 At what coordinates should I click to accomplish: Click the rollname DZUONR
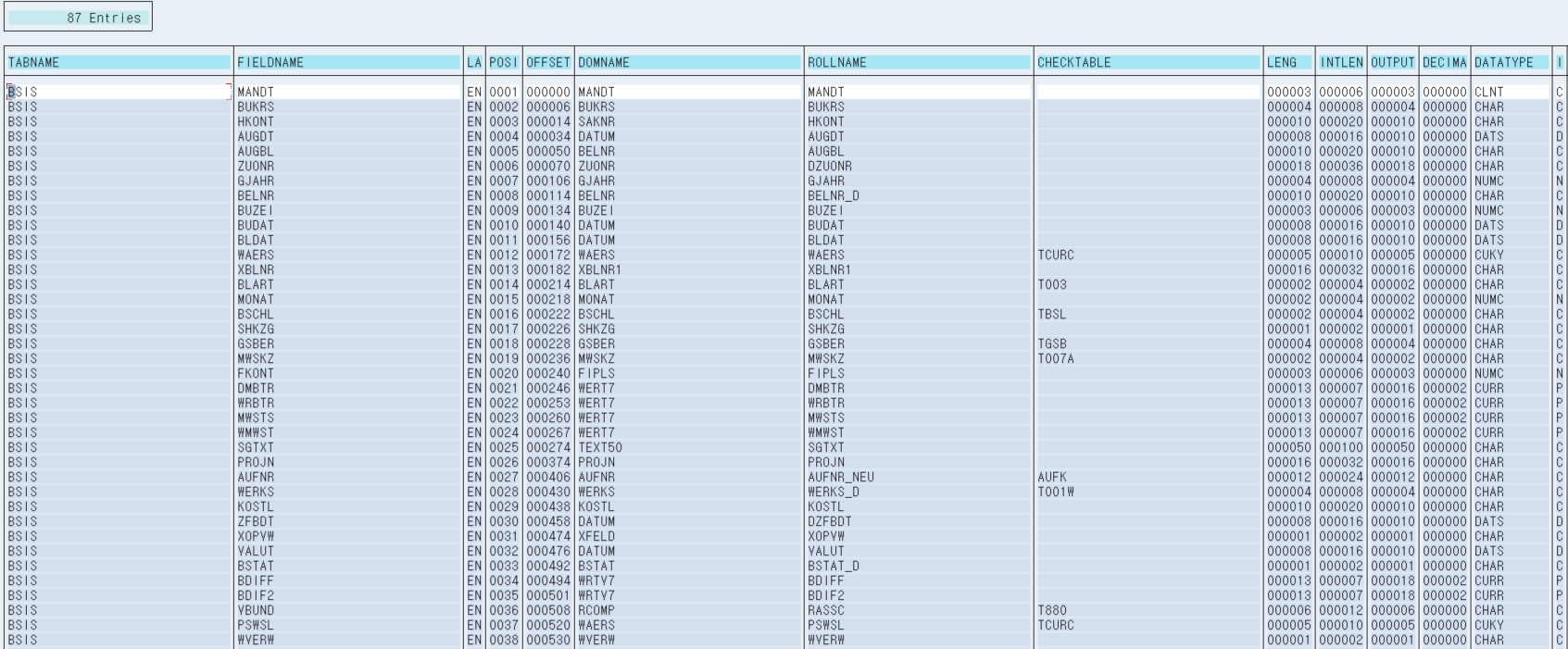(830, 166)
